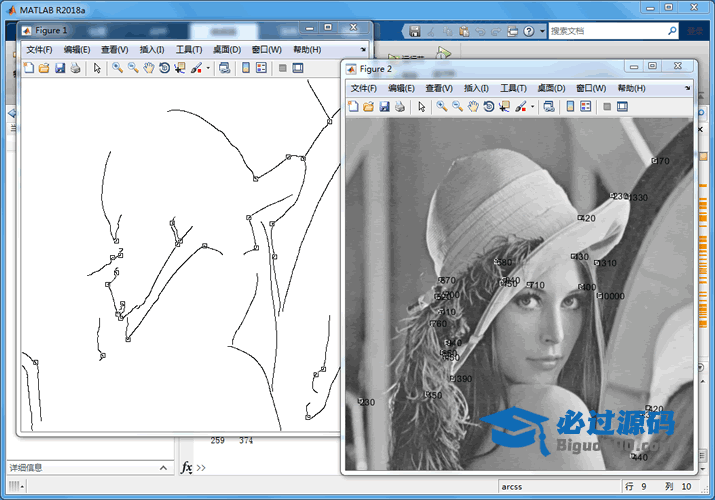Select Pan hand tool in Figure 1
Viewport: 715px width, 500px height.
click(149, 68)
